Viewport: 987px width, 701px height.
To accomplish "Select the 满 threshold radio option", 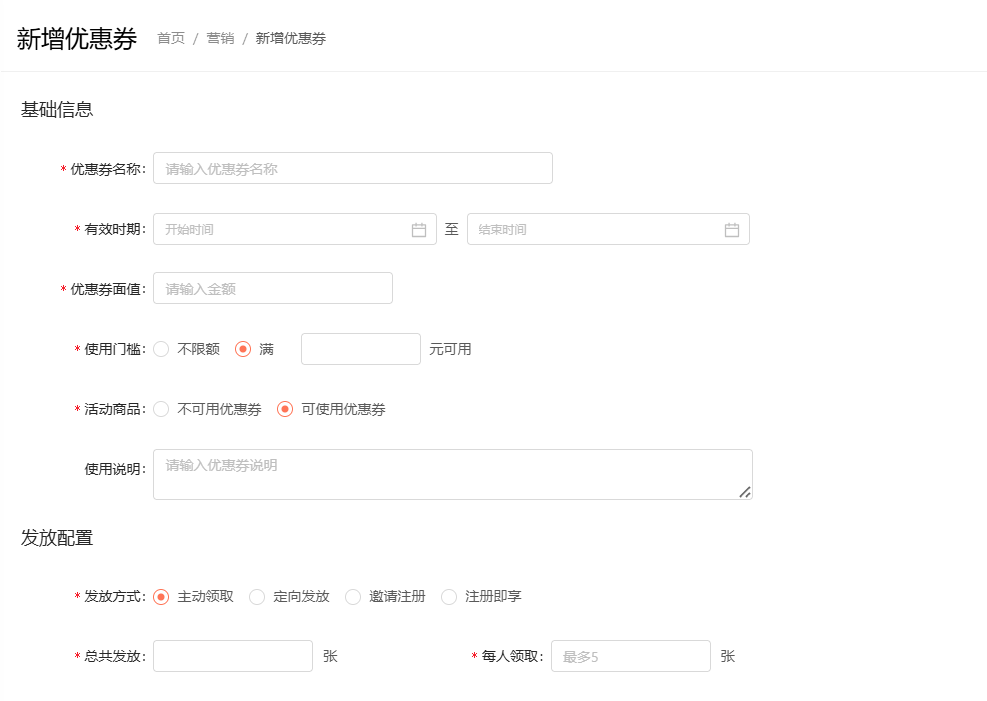I will coord(243,349).
